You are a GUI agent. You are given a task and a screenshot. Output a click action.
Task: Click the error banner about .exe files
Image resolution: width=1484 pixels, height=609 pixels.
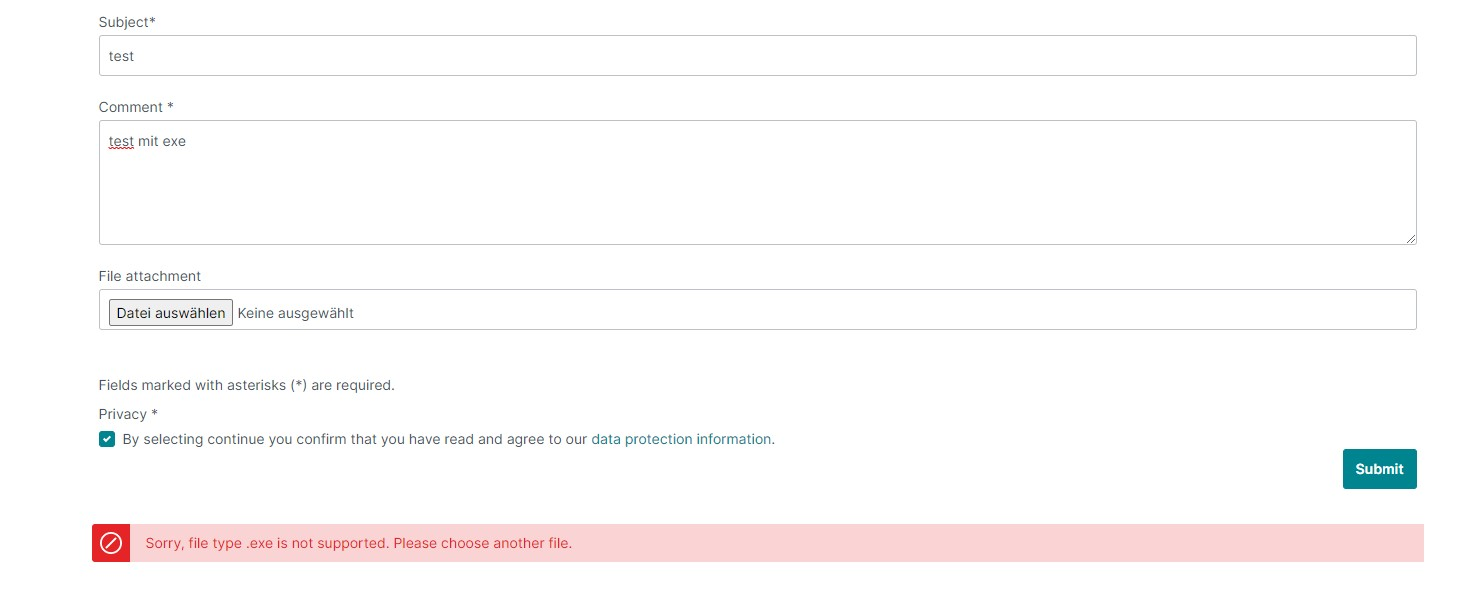[x=700, y=543]
